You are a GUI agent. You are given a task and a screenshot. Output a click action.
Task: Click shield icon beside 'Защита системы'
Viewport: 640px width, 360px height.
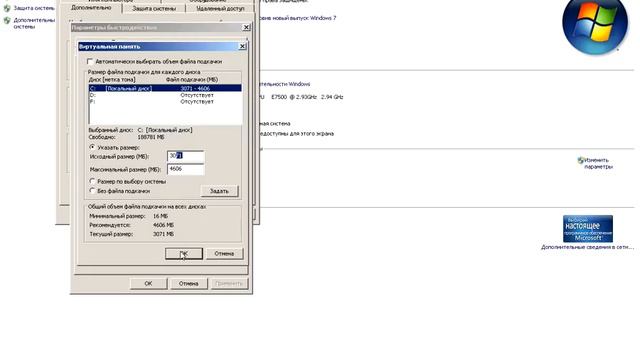coord(7,8)
